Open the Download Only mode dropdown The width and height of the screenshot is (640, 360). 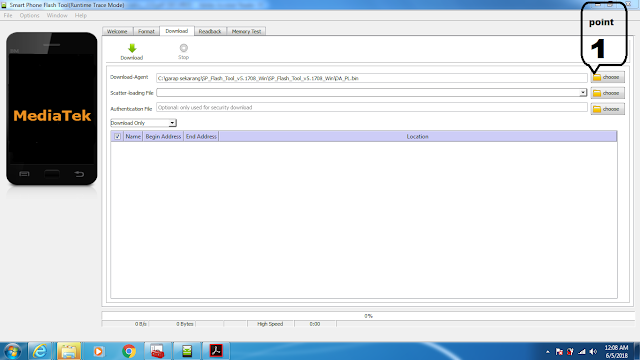[143, 123]
